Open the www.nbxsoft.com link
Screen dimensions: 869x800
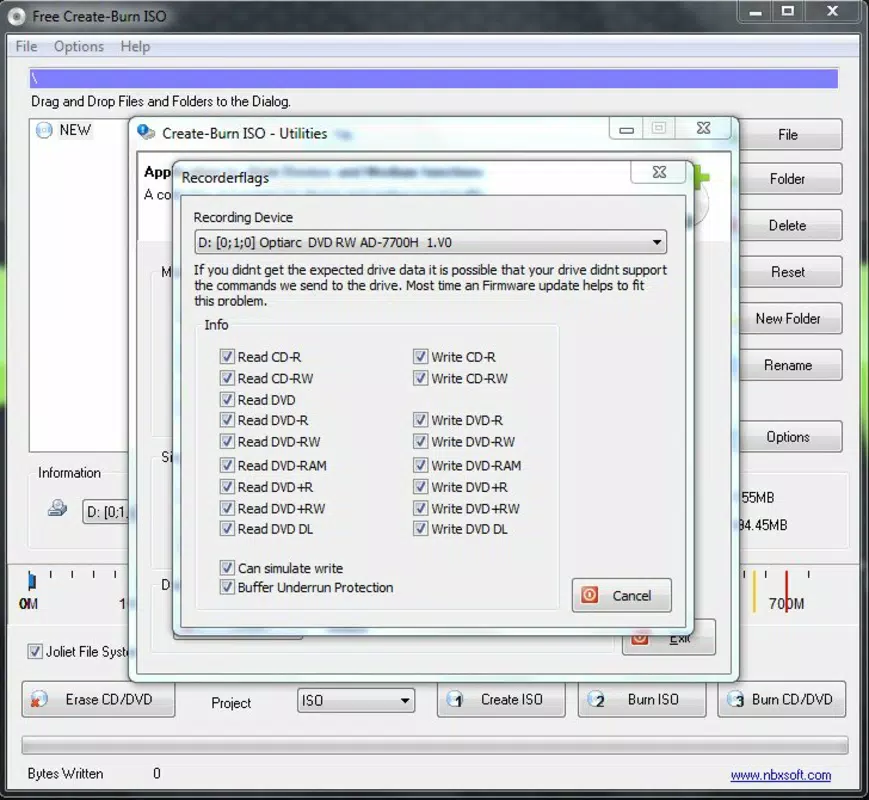point(780,774)
